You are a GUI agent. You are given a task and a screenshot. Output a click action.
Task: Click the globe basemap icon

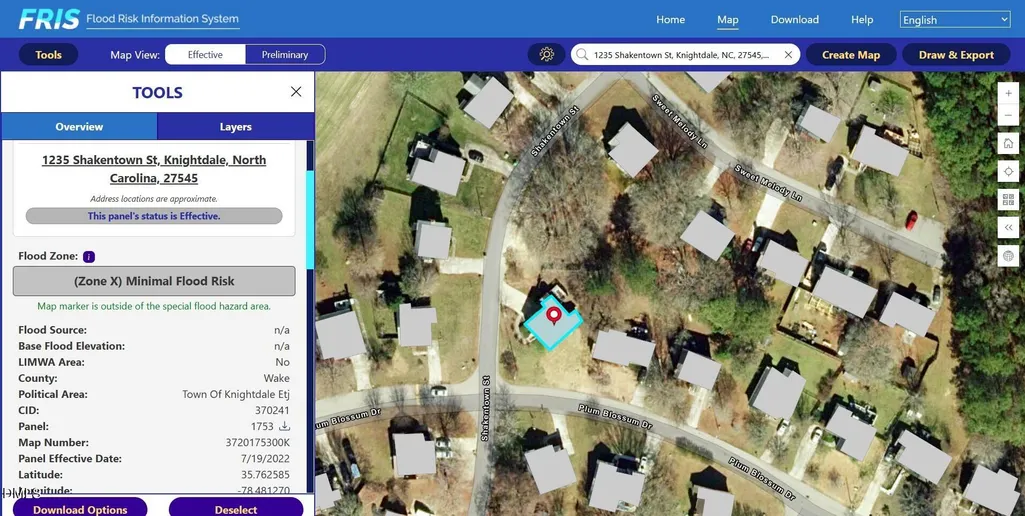coord(1008,256)
